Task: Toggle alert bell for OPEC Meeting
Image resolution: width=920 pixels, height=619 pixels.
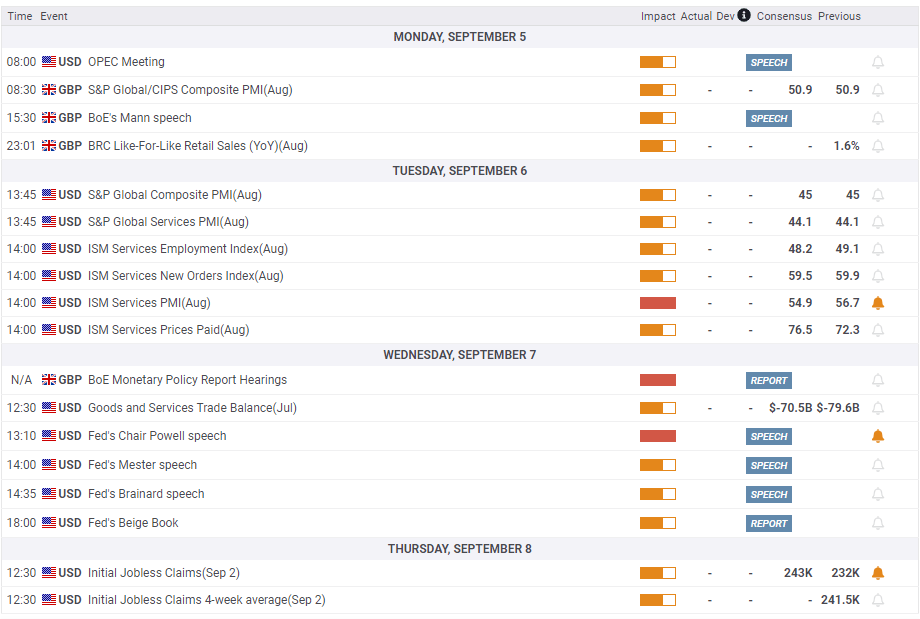Action: click(878, 62)
